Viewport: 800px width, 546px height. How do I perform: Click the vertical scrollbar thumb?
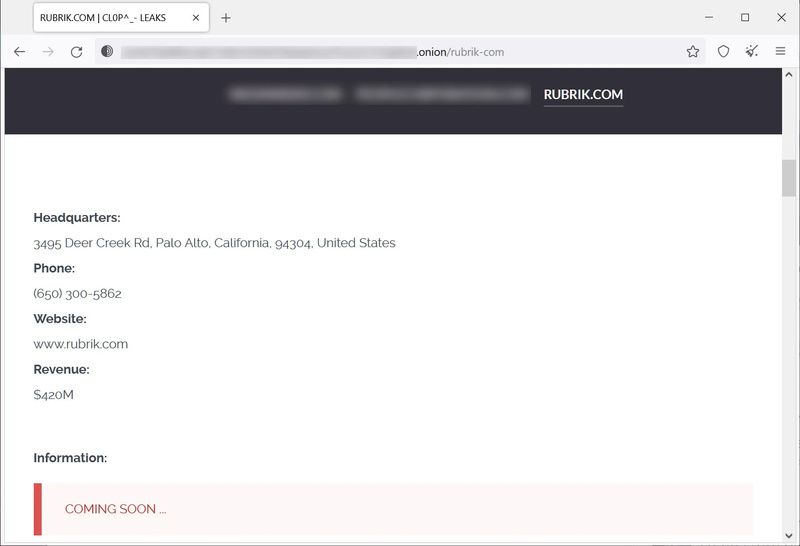[x=789, y=178]
